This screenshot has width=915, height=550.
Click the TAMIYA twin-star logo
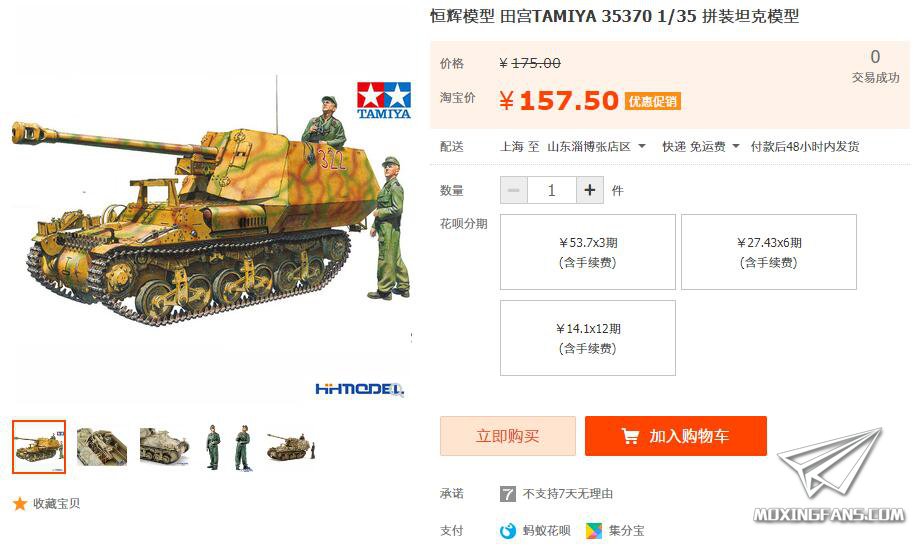coord(384,100)
